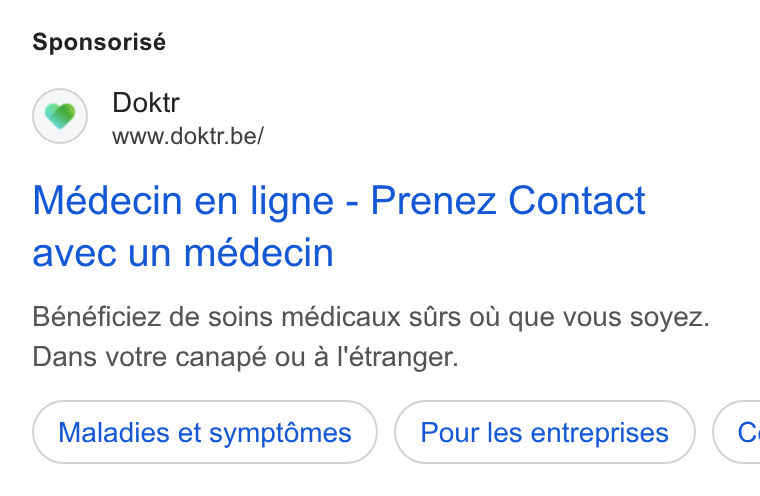760x496 pixels.
Task: Click the Doktr green heart logo
Action: (x=60, y=116)
